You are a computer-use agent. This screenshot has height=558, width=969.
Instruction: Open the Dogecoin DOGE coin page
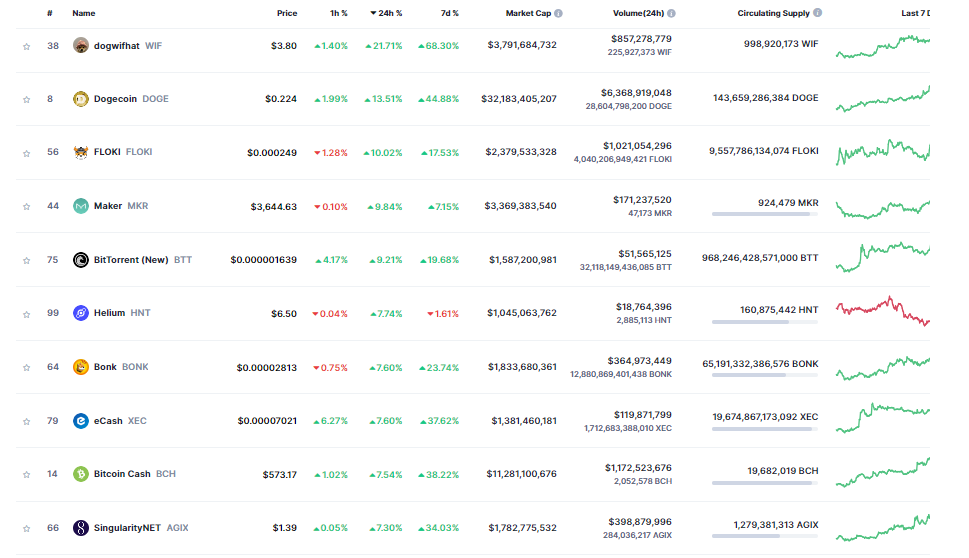(x=131, y=99)
